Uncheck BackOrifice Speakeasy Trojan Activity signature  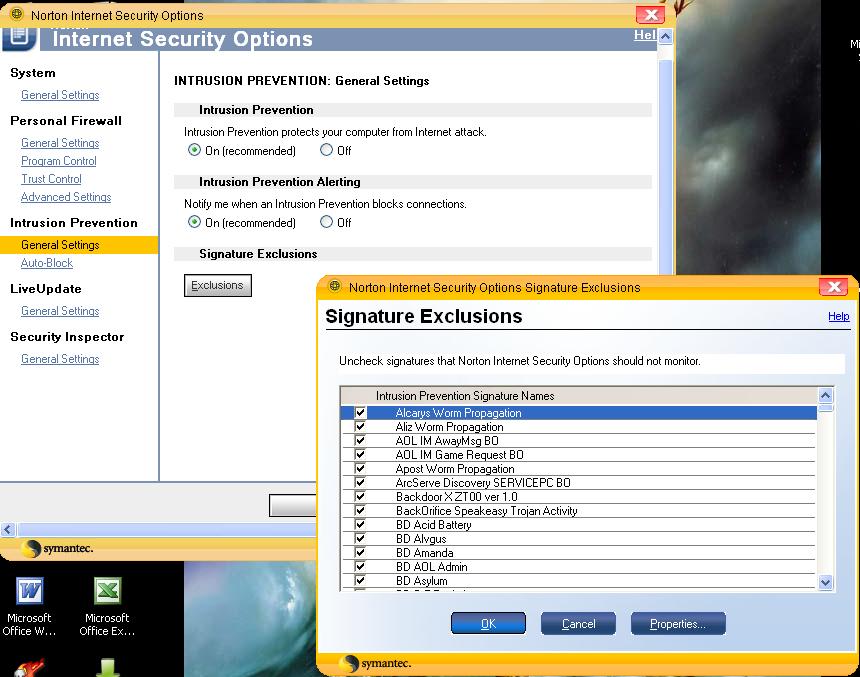tap(360, 510)
